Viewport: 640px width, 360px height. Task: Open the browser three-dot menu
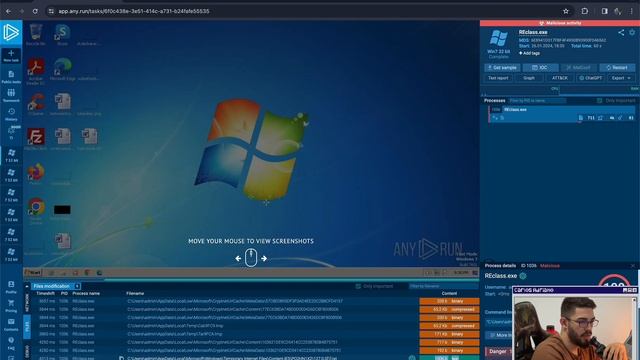pyautogui.click(x=632, y=11)
